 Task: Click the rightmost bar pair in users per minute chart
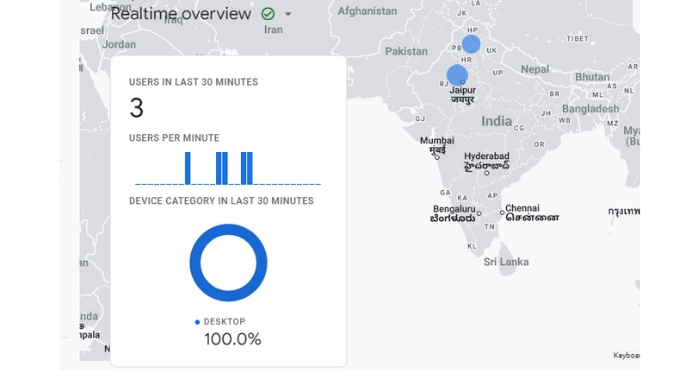point(247,168)
